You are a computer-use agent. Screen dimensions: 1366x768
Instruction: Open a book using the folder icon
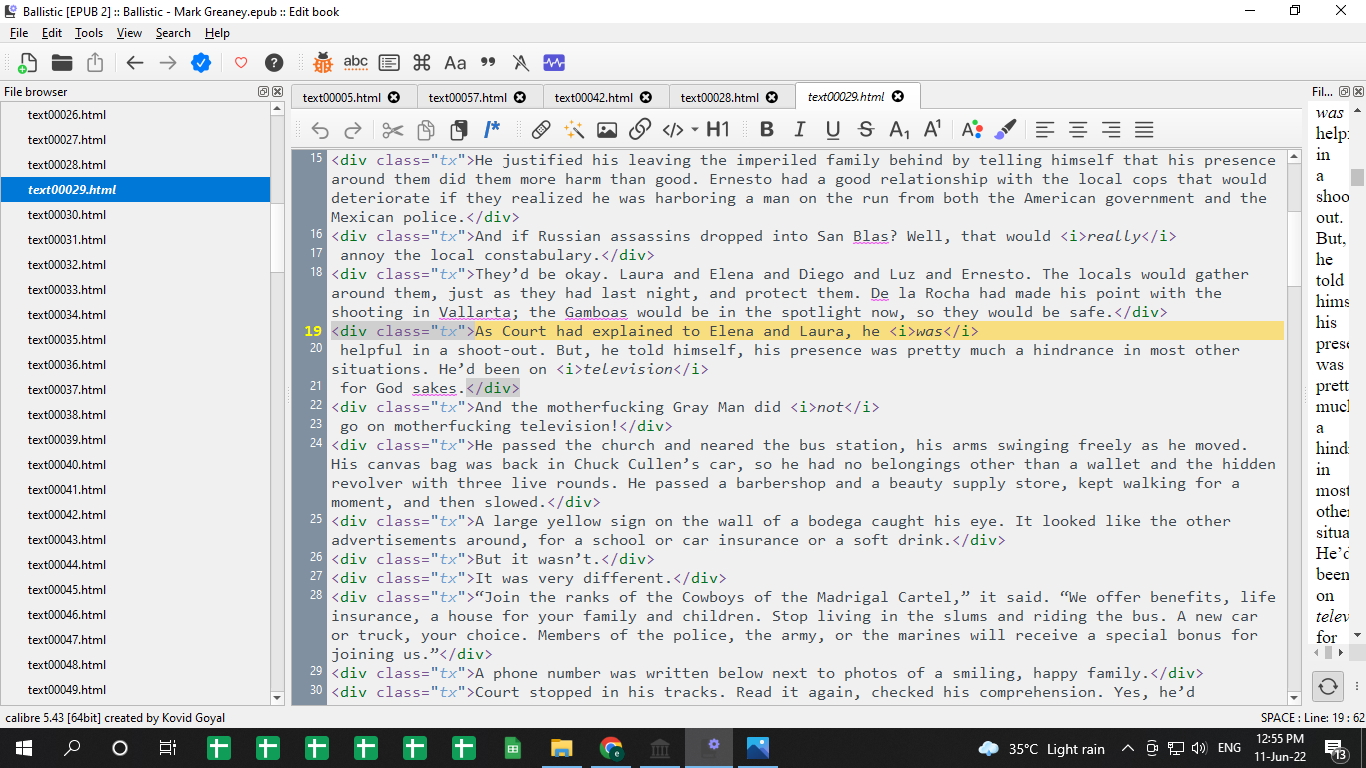click(x=62, y=63)
